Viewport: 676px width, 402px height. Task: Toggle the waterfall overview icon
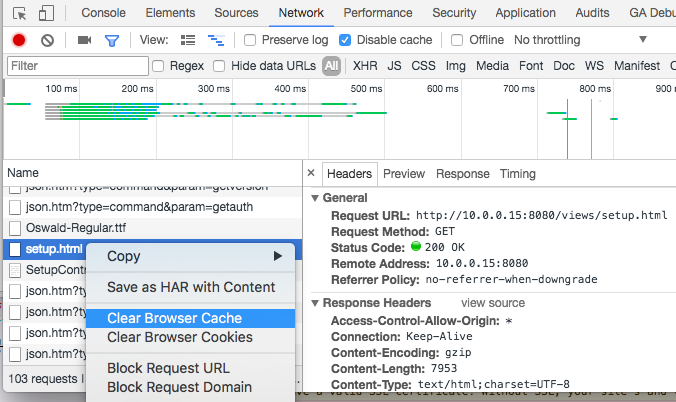215,40
